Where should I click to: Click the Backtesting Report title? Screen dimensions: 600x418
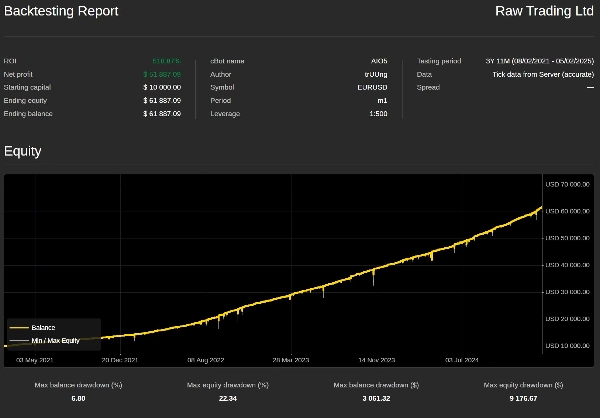click(61, 11)
